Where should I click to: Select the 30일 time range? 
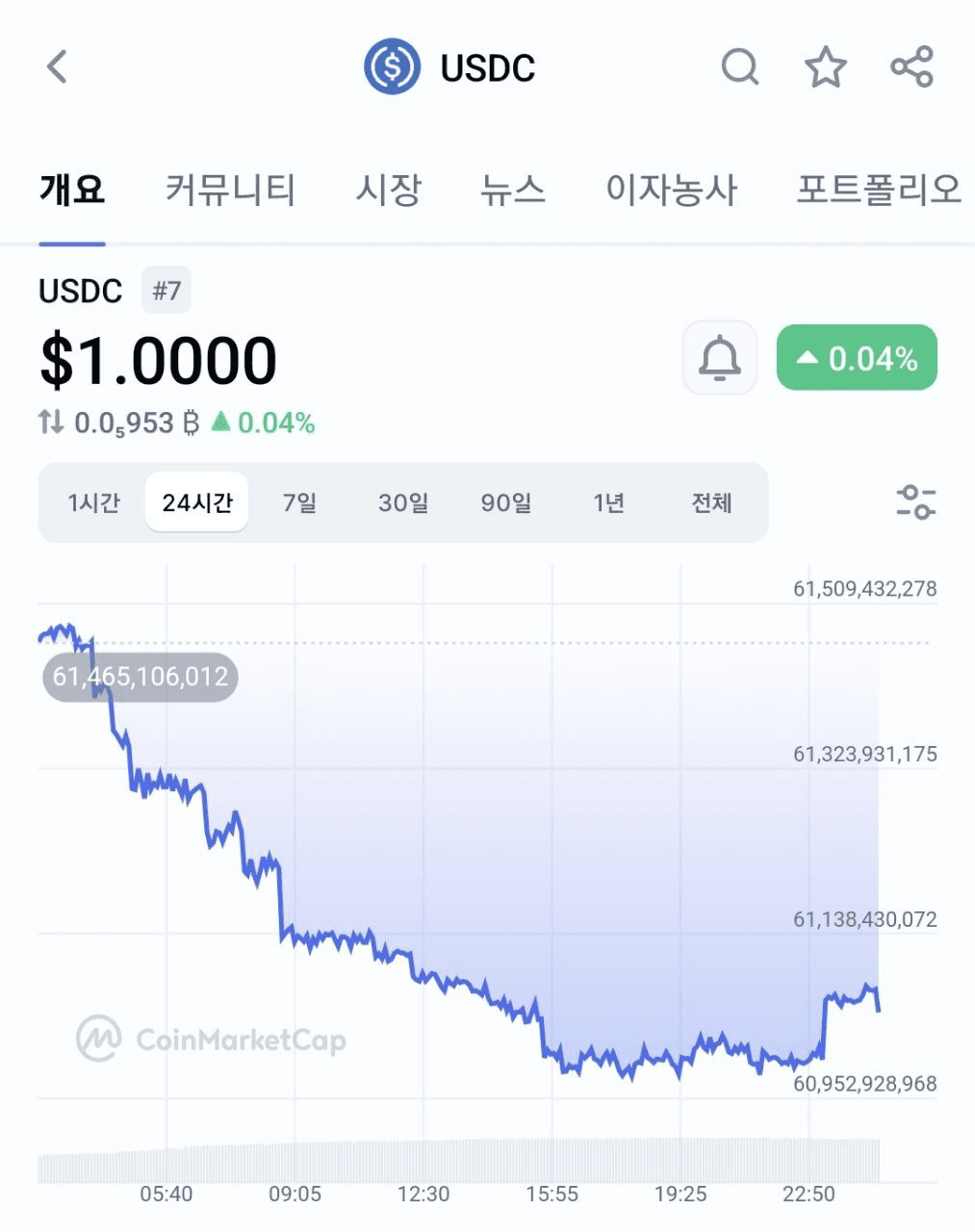click(x=403, y=502)
